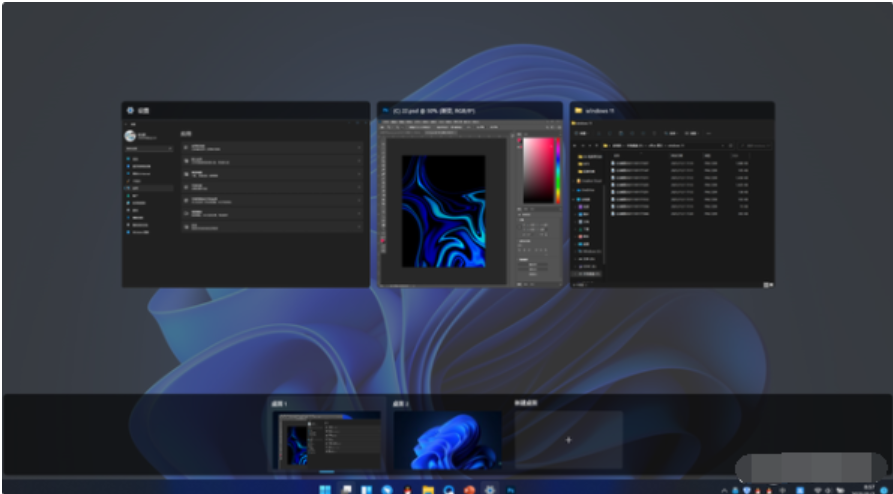Switch to Desktop 2 thumbnail

447,441
